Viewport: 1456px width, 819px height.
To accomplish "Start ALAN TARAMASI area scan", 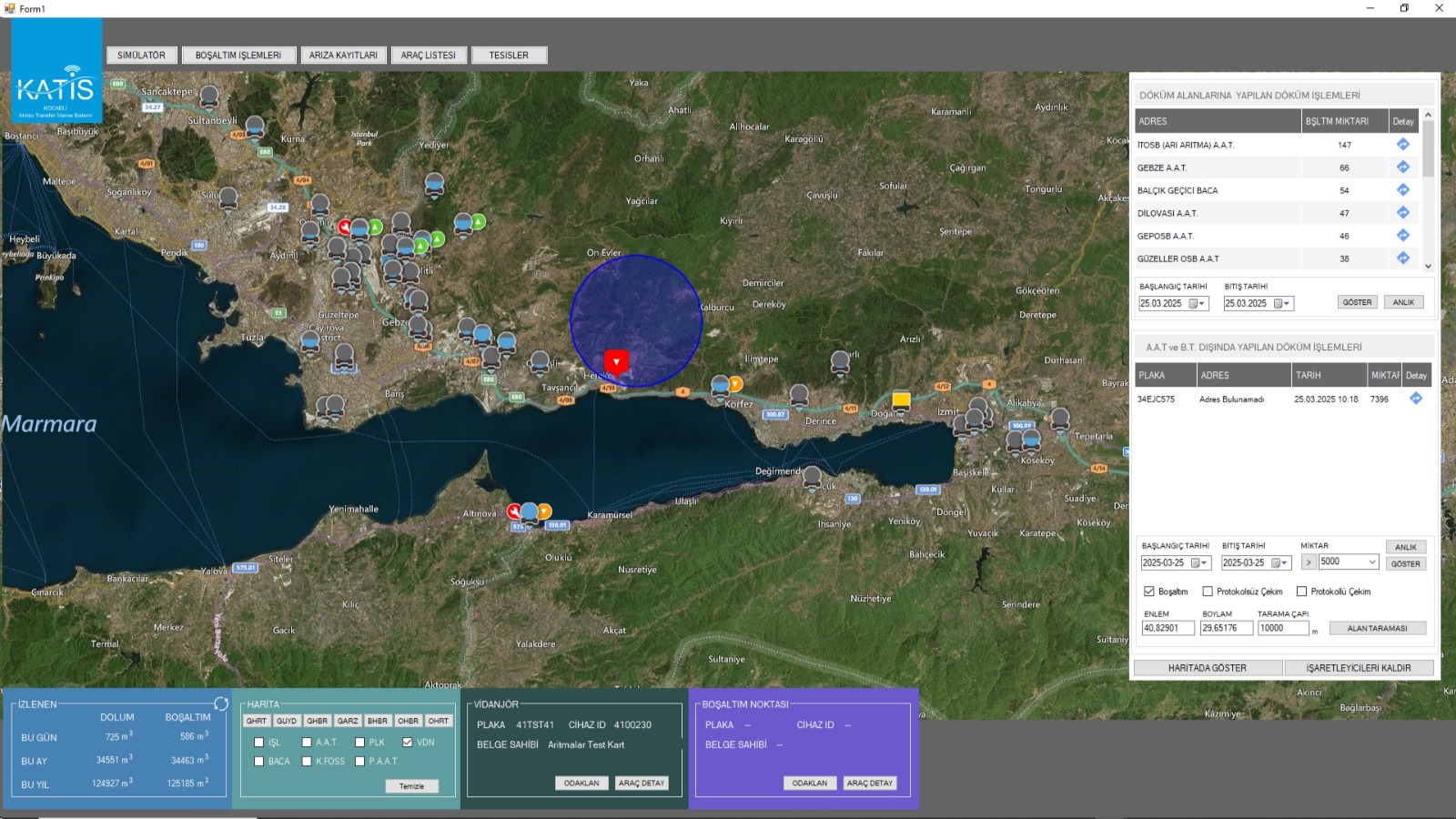I will click(x=1377, y=628).
